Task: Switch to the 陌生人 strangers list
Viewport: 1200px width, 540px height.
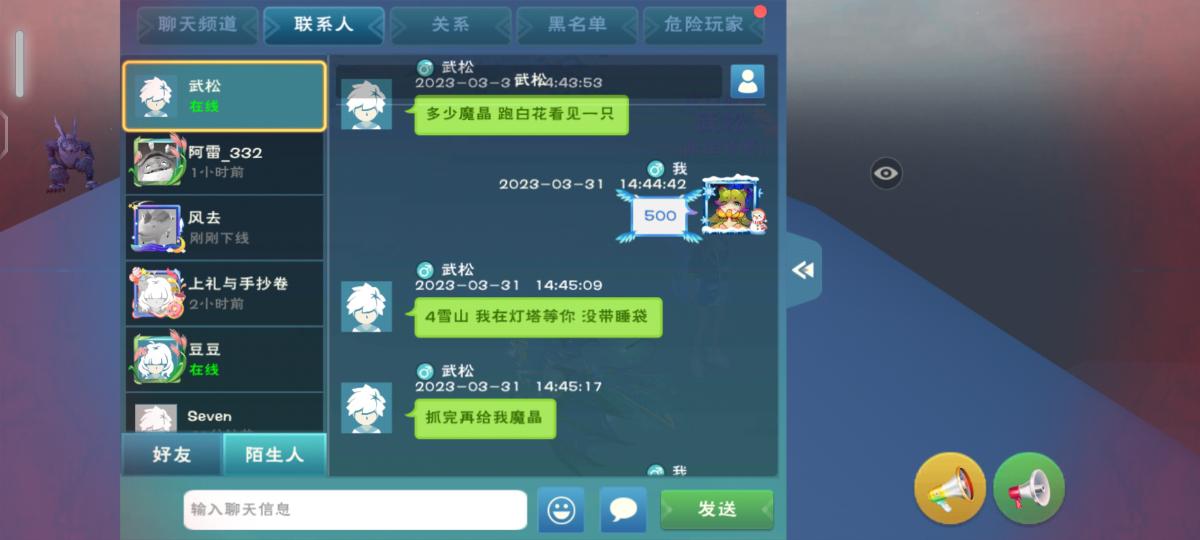Action: (x=274, y=454)
